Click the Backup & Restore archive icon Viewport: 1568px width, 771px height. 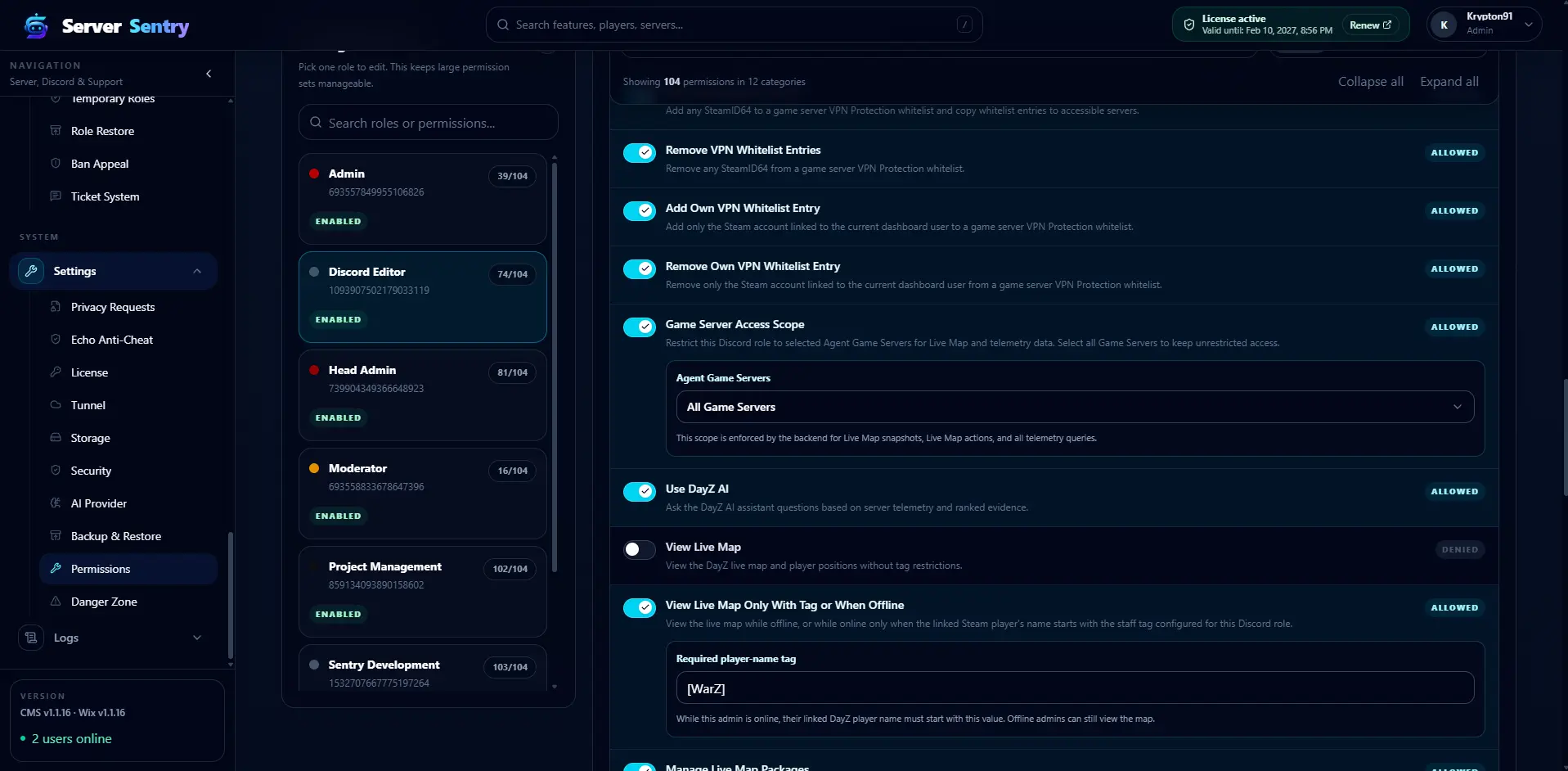coord(56,536)
